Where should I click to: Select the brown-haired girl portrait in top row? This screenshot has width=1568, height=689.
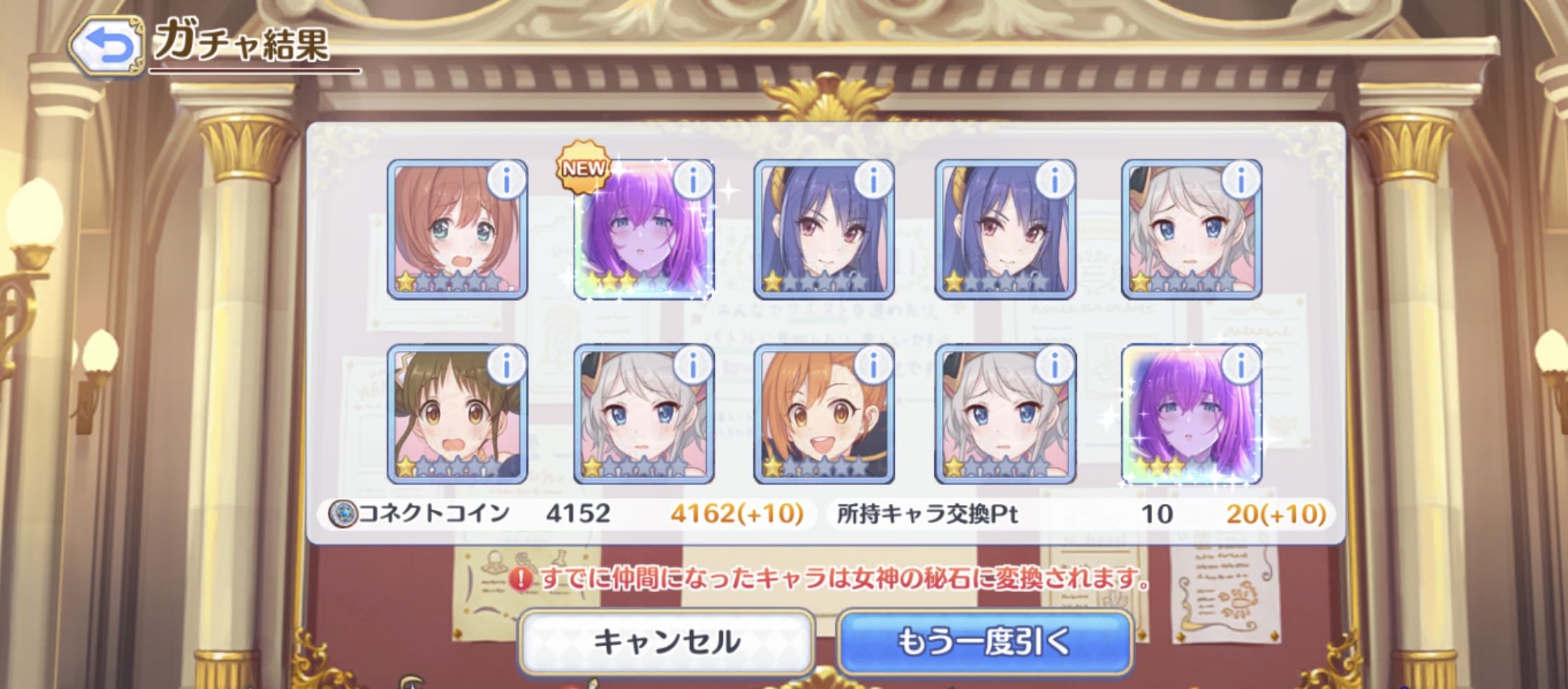pos(457,229)
